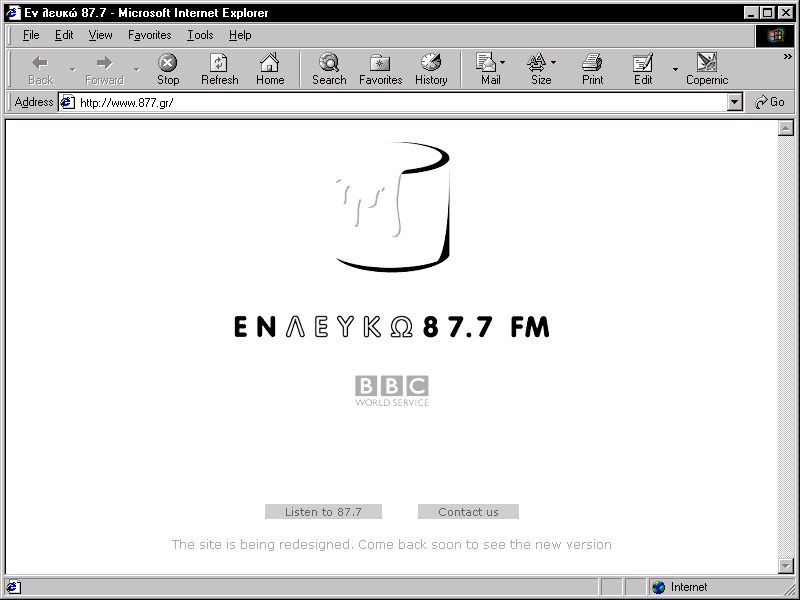Expand the Forward button history arrow
This screenshot has height=600, width=800.
coord(136,69)
